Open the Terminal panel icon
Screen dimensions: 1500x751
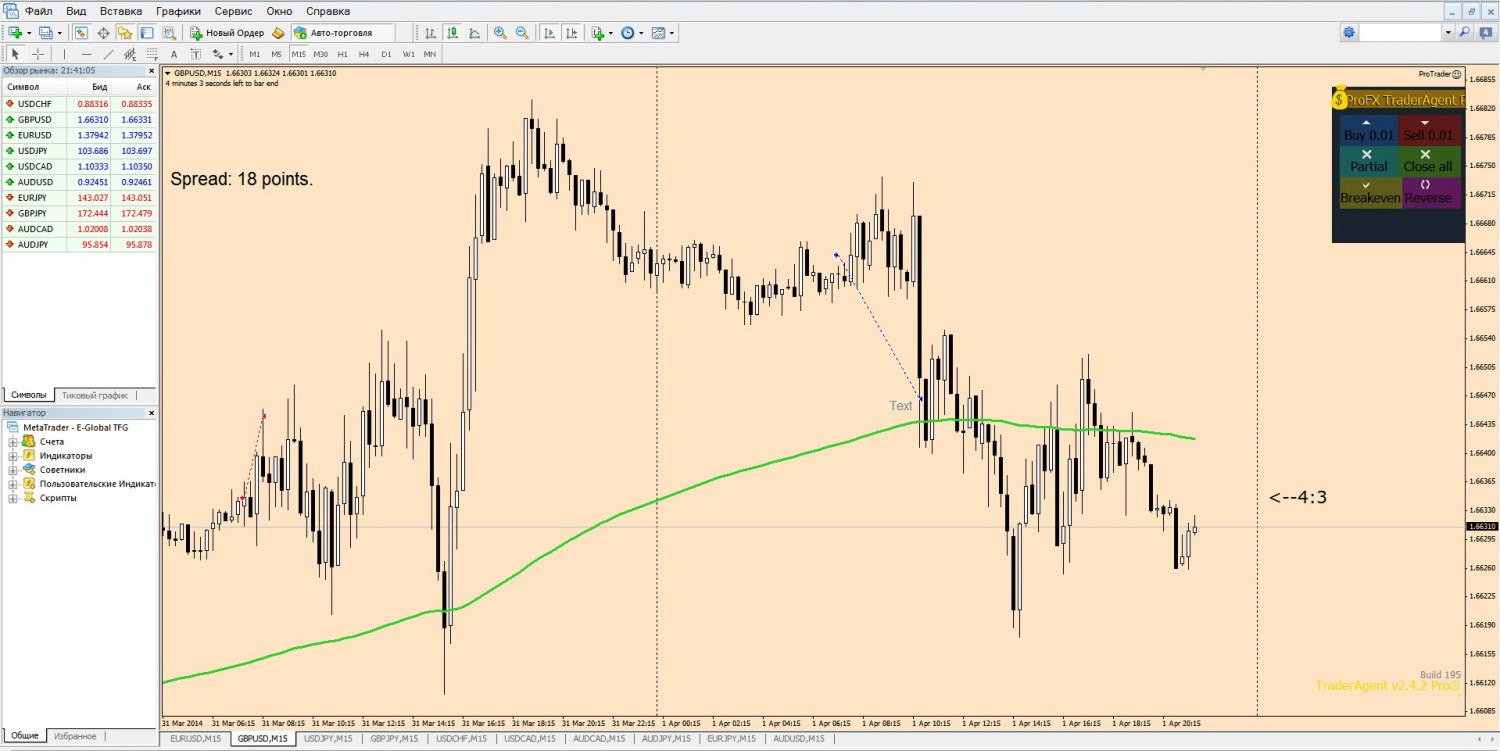pyautogui.click(x=147, y=33)
